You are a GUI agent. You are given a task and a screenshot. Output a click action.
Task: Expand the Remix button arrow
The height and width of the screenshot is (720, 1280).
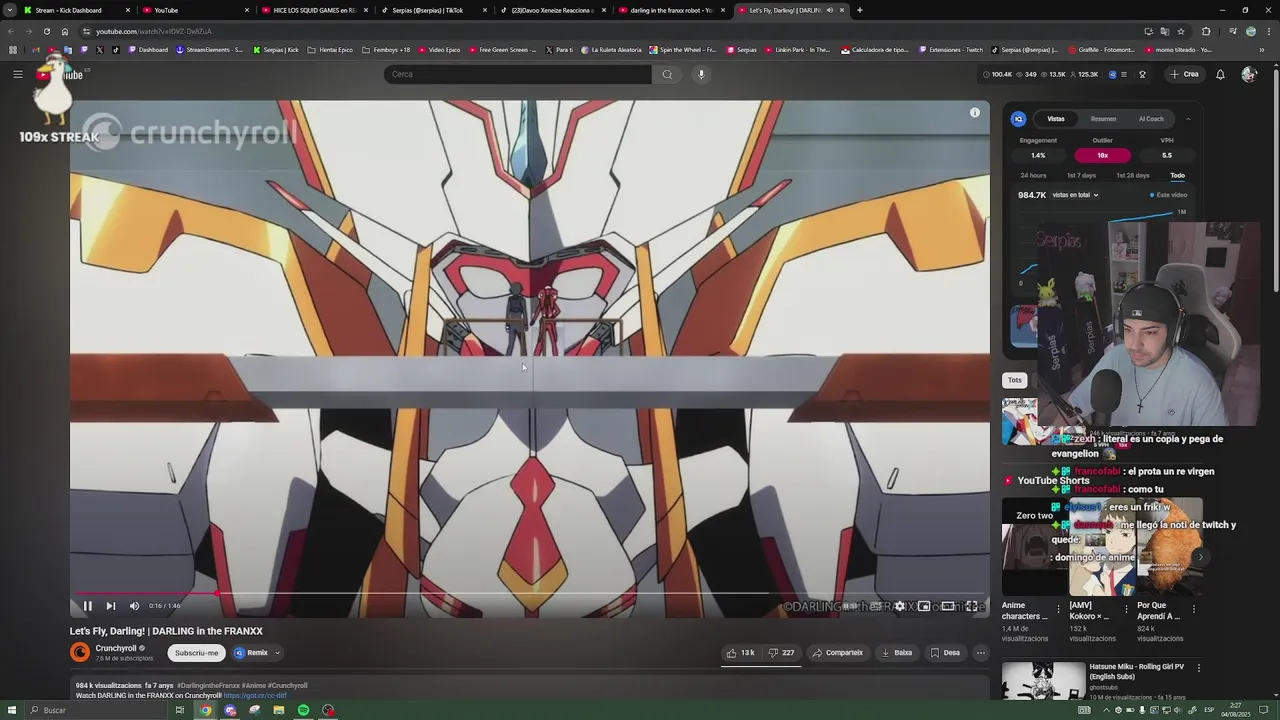pyautogui.click(x=277, y=653)
